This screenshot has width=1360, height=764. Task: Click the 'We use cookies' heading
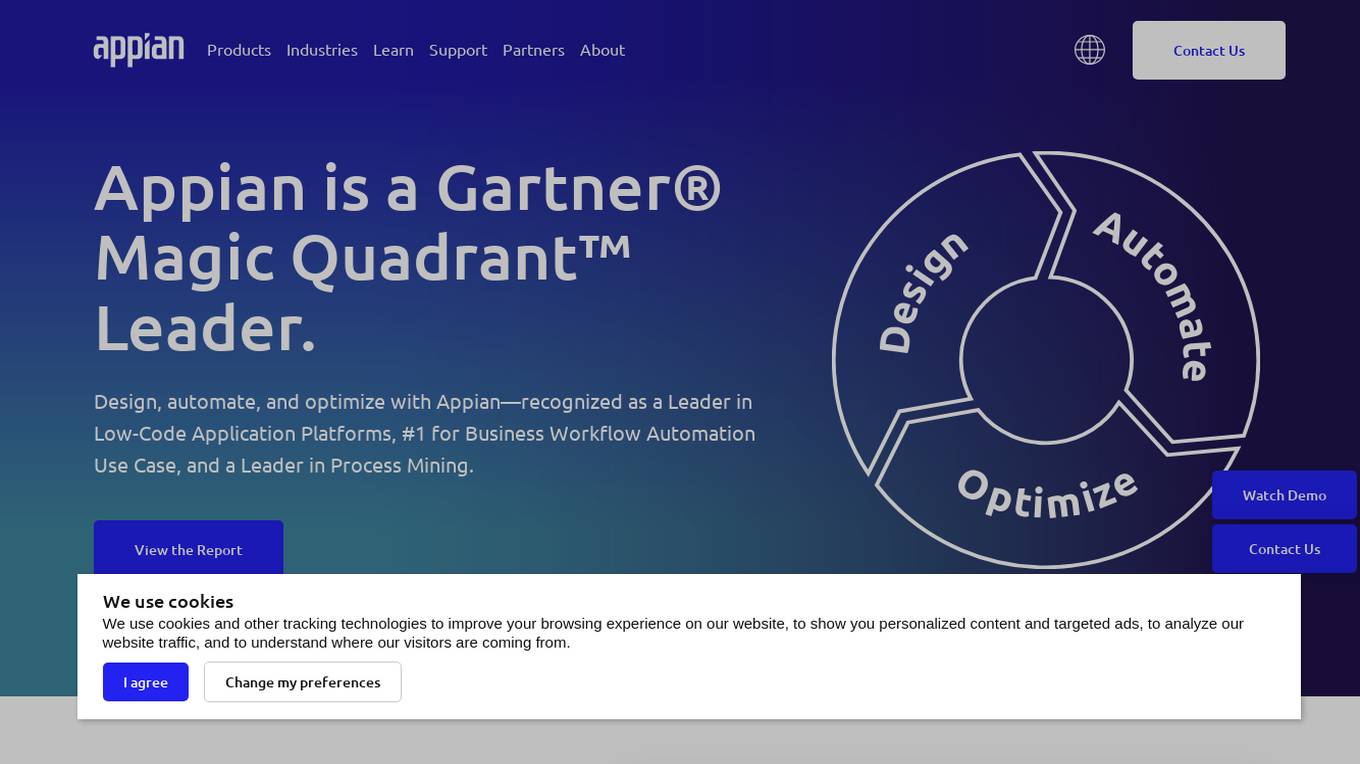tap(168, 601)
